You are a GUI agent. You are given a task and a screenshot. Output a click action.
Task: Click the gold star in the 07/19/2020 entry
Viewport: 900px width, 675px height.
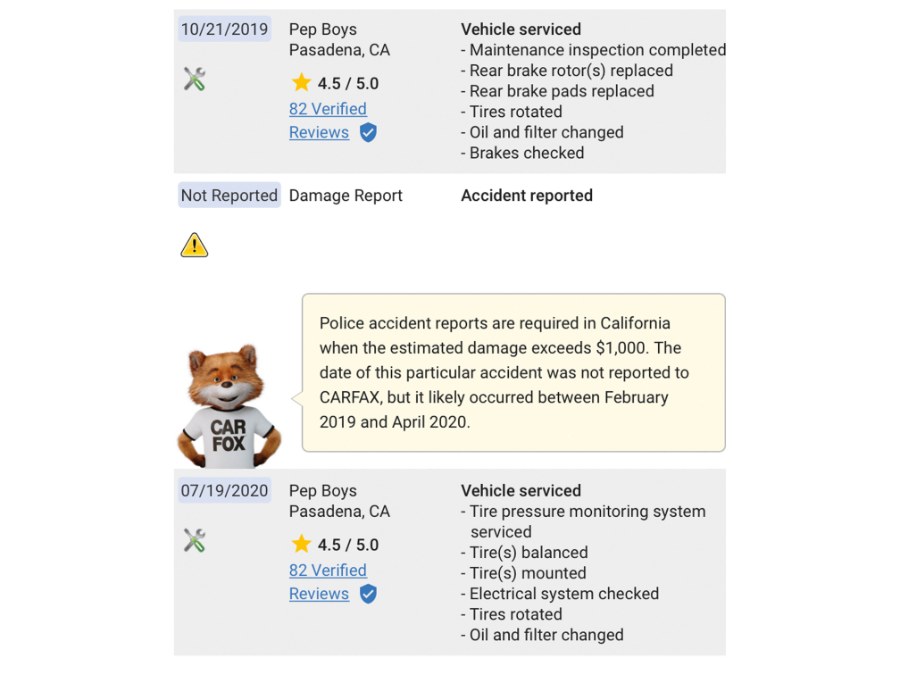[301, 544]
